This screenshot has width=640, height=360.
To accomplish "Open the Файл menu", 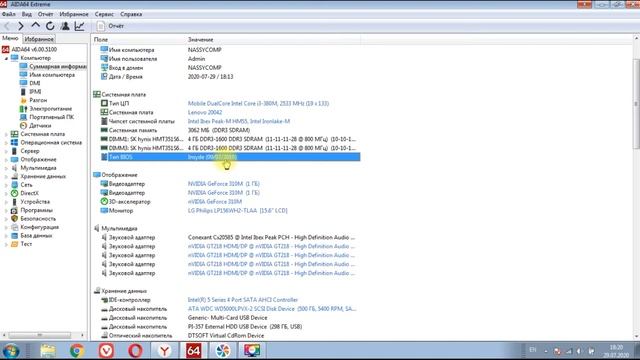I will (x=9, y=14).
